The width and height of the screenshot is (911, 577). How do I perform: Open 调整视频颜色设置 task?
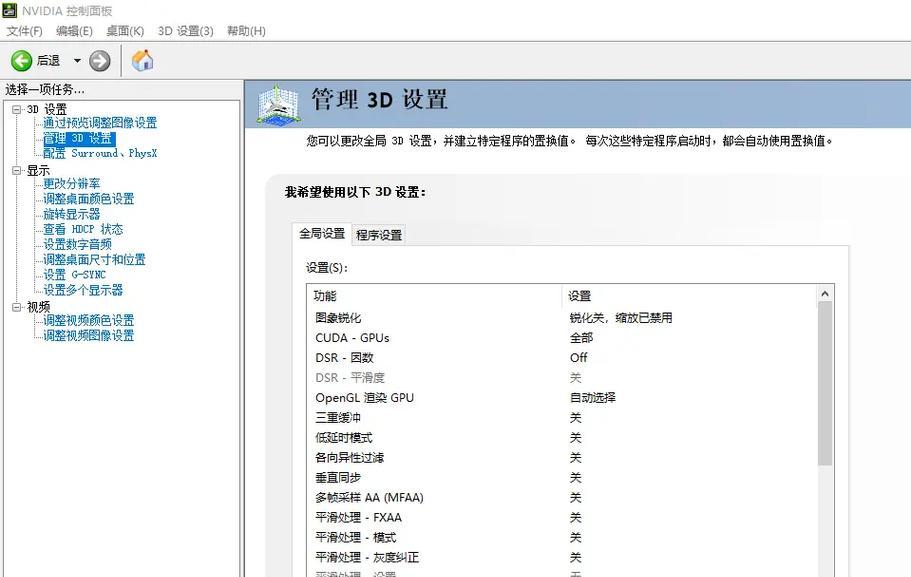point(88,320)
